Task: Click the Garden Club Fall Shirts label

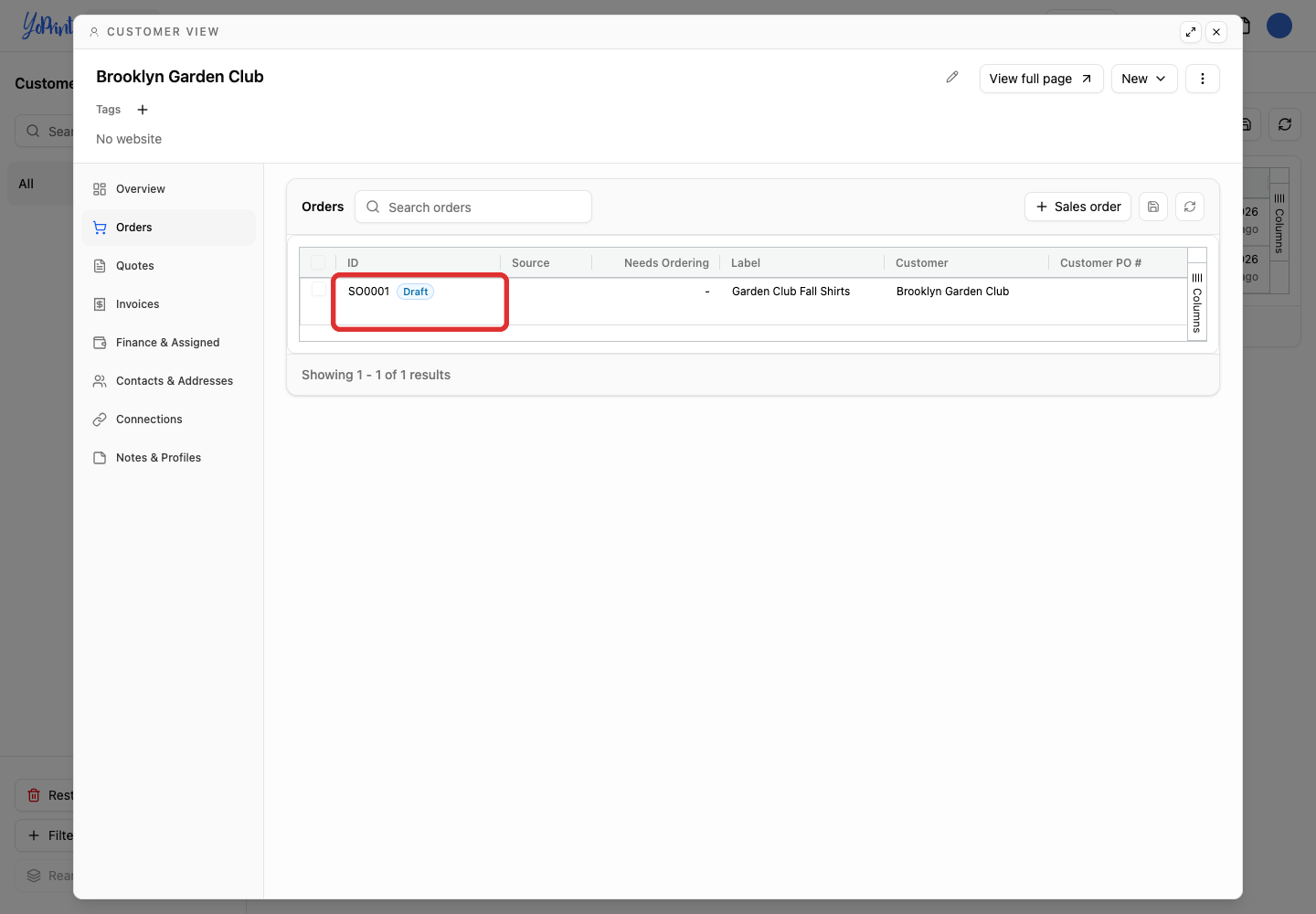Action: pyautogui.click(x=791, y=292)
